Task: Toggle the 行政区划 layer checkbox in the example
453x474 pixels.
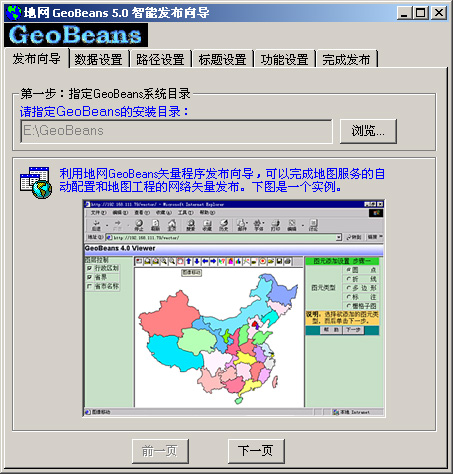Action: point(89,268)
